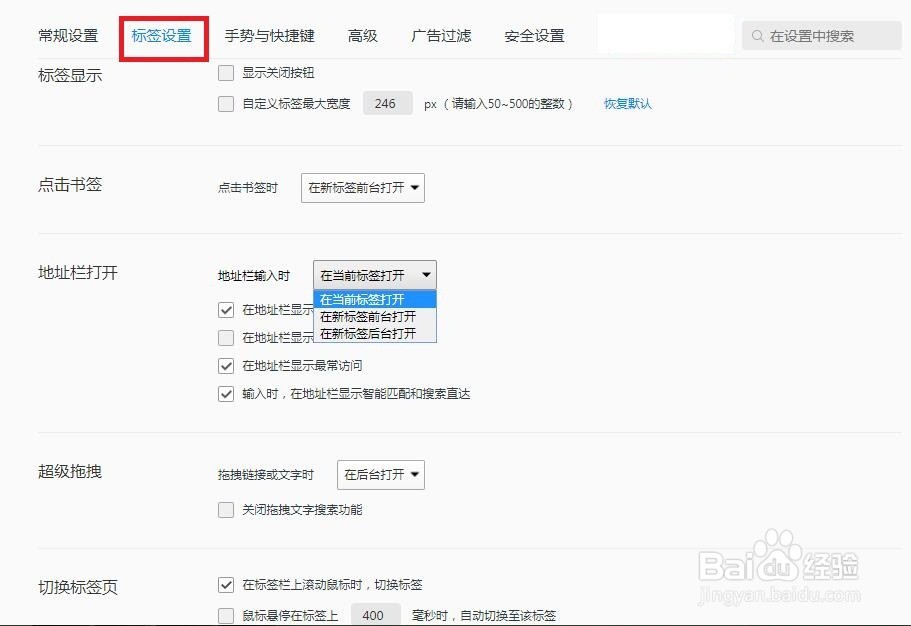Click the tab width input showing 246
The width and height of the screenshot is (911, 626).
click(387, 103)
